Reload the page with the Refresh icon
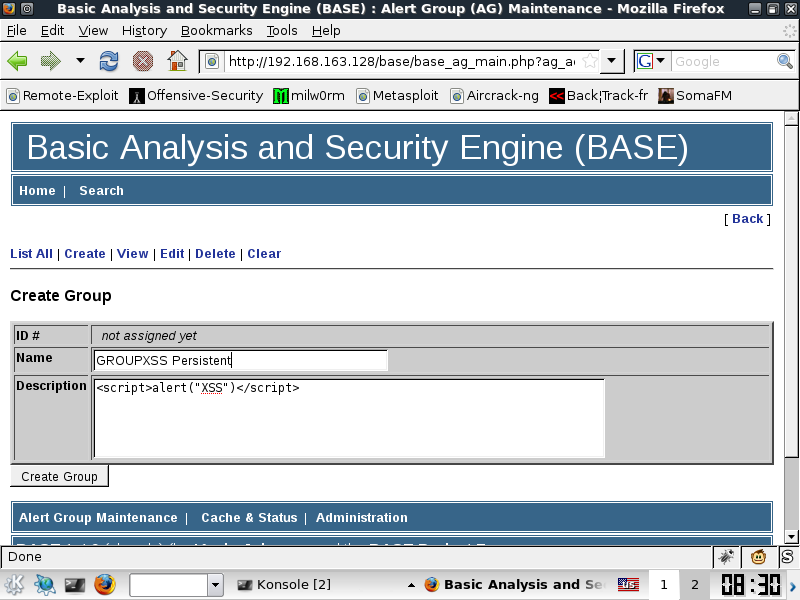Image resolution: width=800 pixels, height=600 pixels. coord(109,61)
